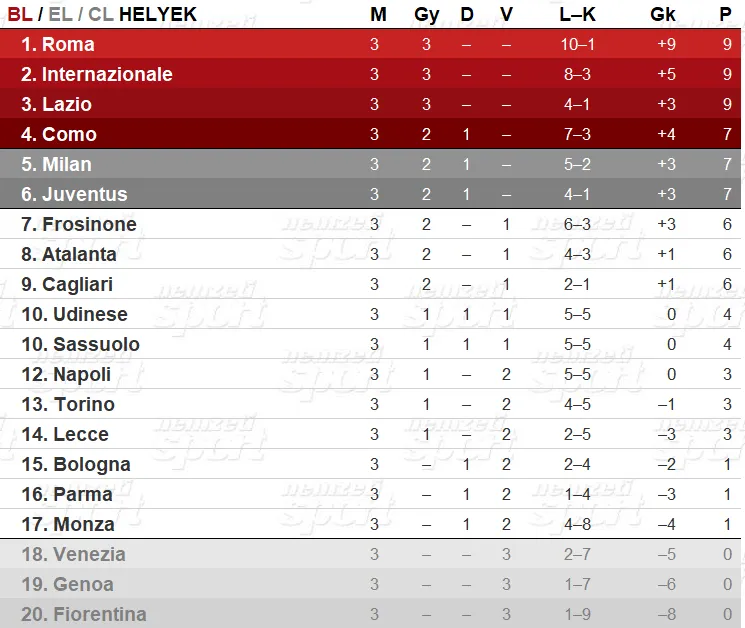The width and height of the screenshot is (745, 628).
Task: Open the Milan team entry
Action: 371,164
